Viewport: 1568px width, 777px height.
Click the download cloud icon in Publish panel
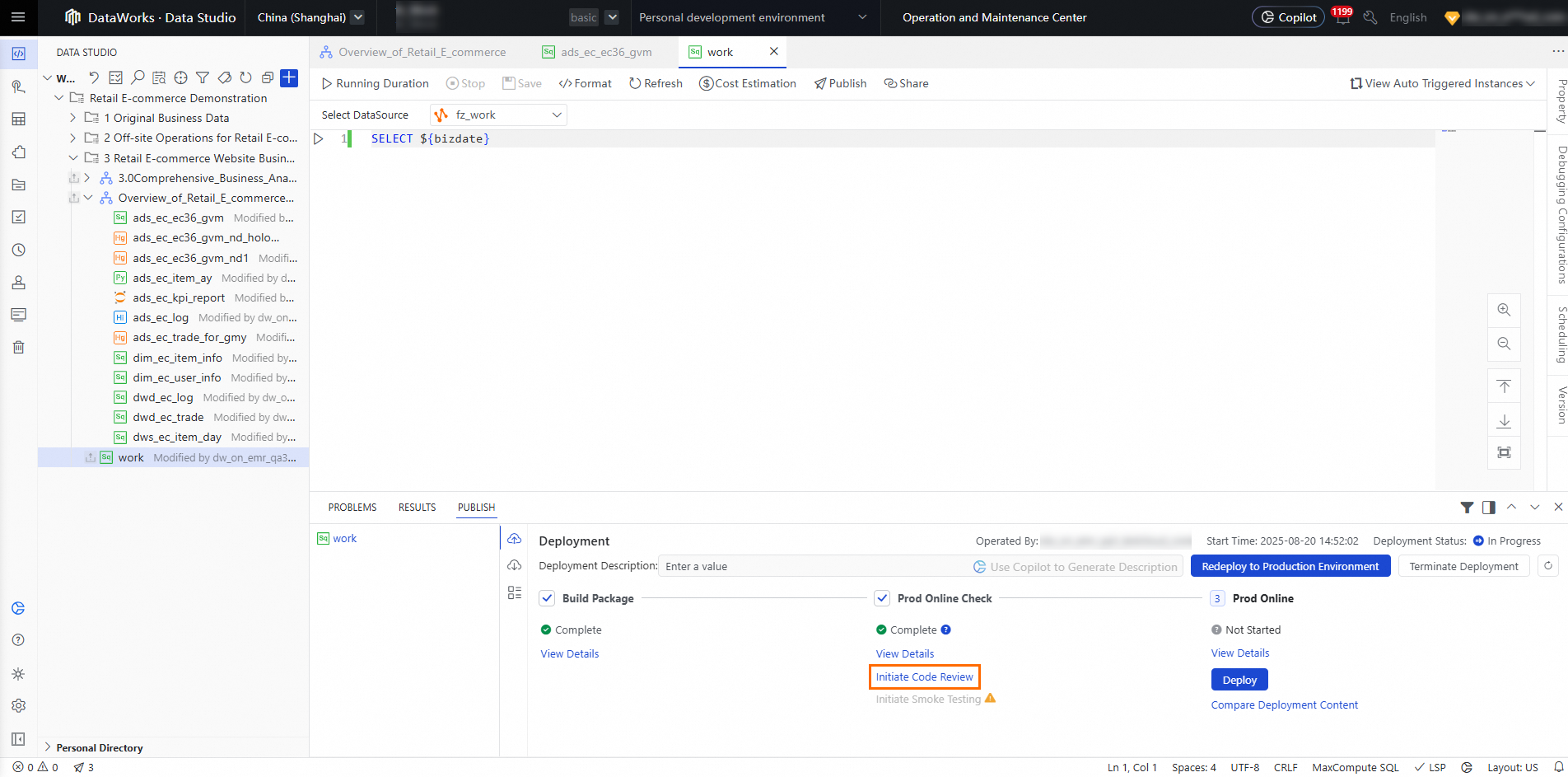click(x=515, y=565)
